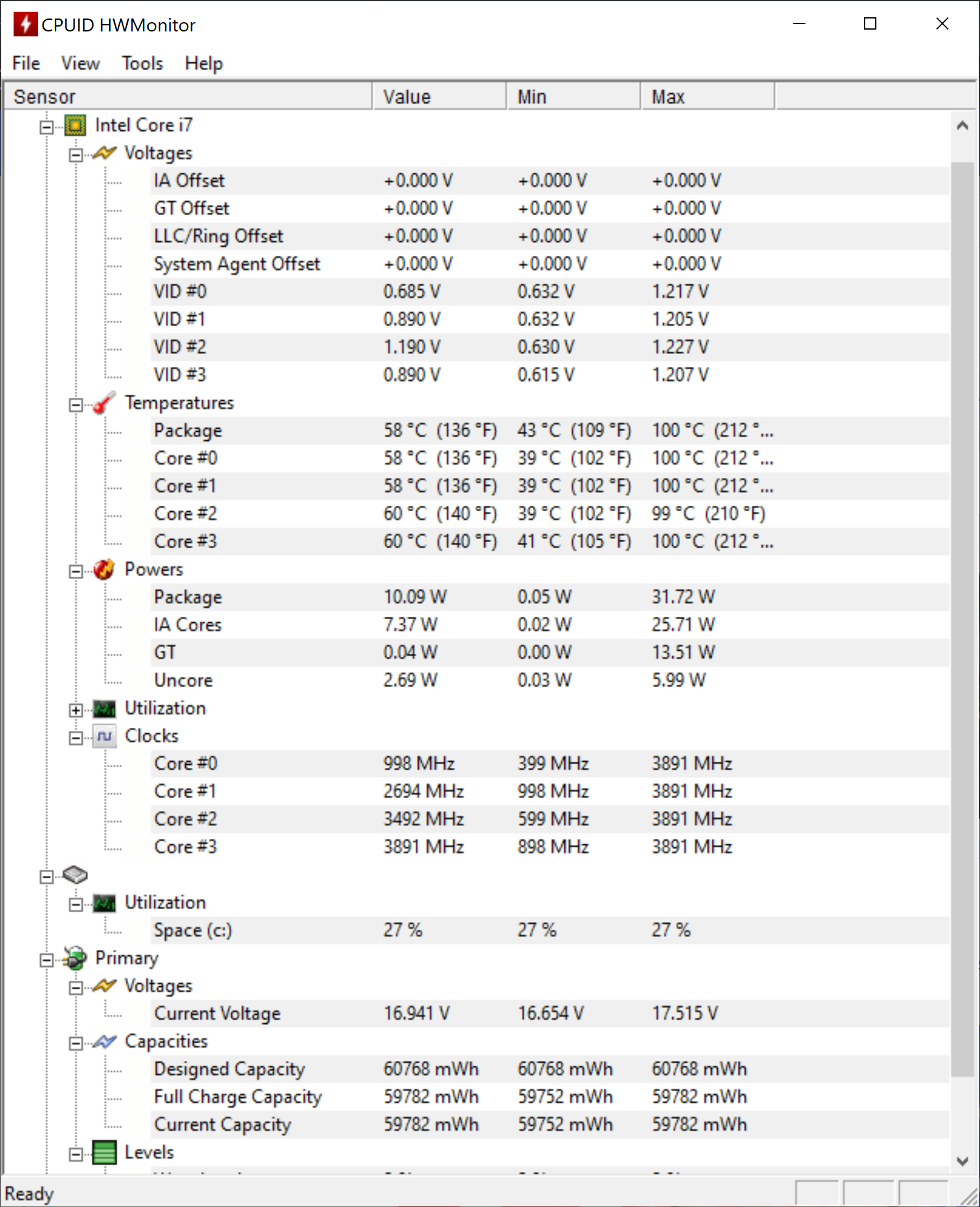Click the vertical scrollbar thumb
Viewport: 980px width, 1207px height.
(962, 619)
